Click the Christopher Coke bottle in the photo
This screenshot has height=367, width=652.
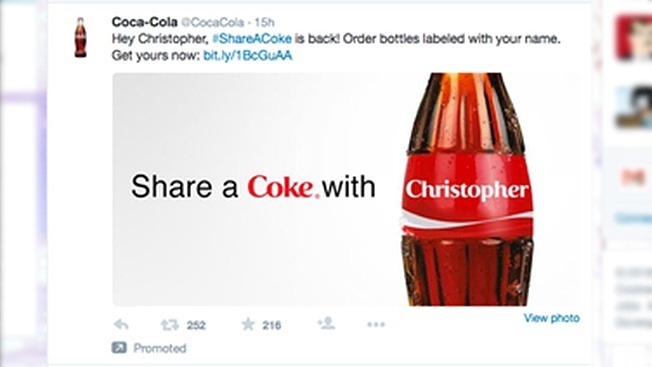click(x=467, y=190)
